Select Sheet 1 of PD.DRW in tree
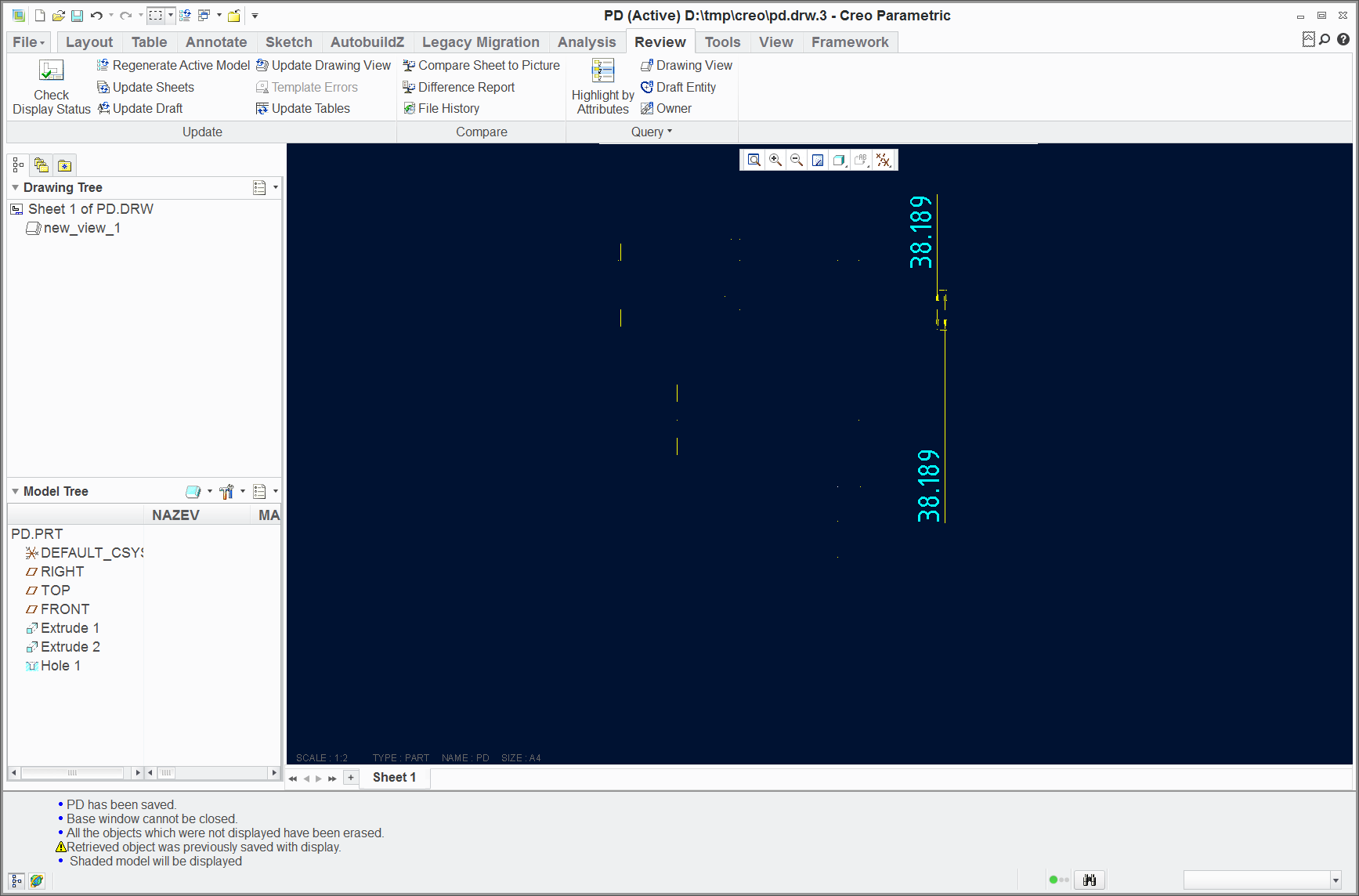The width and height of the screenshot is (1359, 896). pos(82,209)
